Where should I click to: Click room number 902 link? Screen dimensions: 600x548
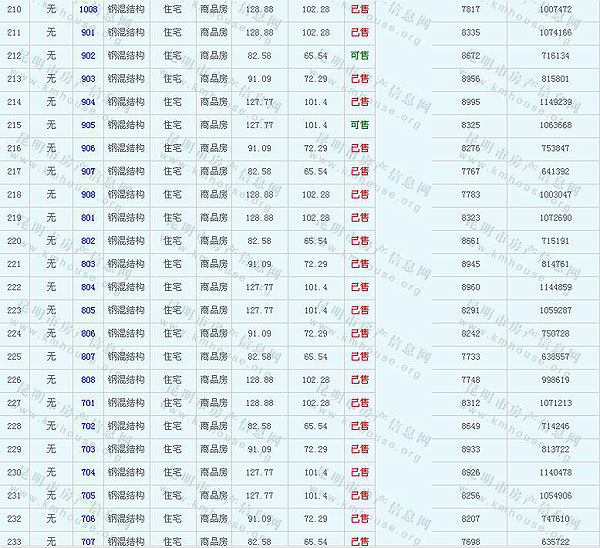tap(88, 55)
